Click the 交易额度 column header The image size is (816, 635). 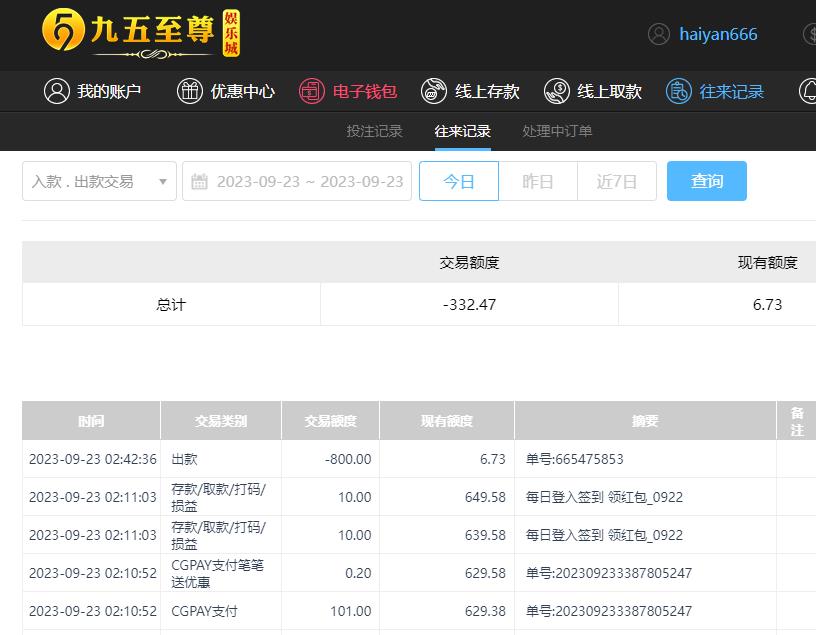pyautogui.click(x=330, y=421)
